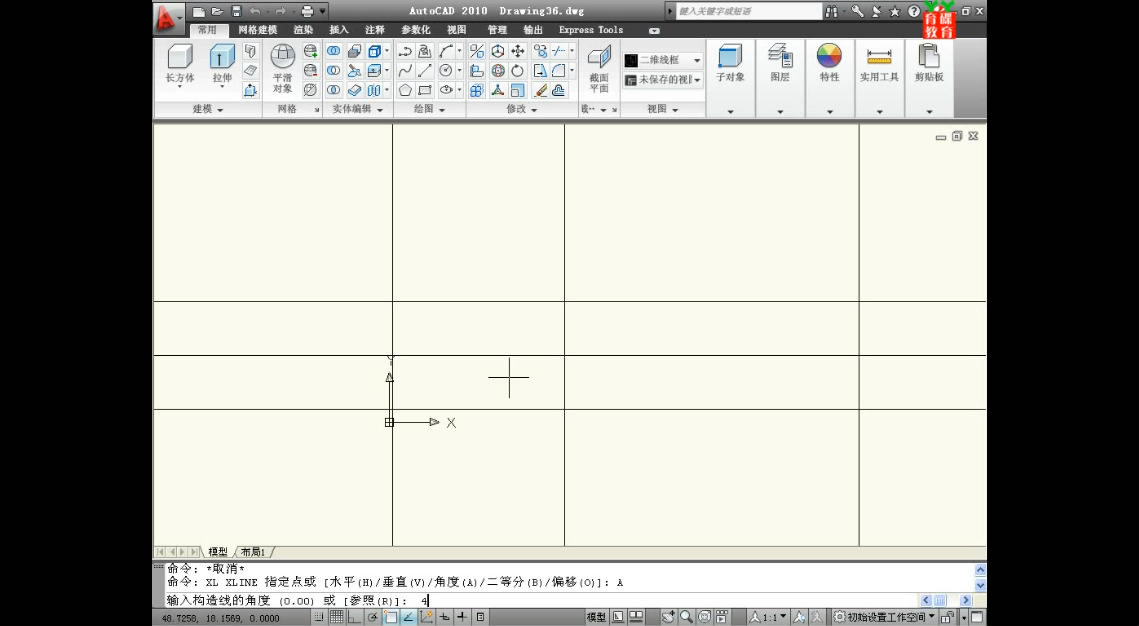Click the 截面平面 section plane tool

click(599, 68)
